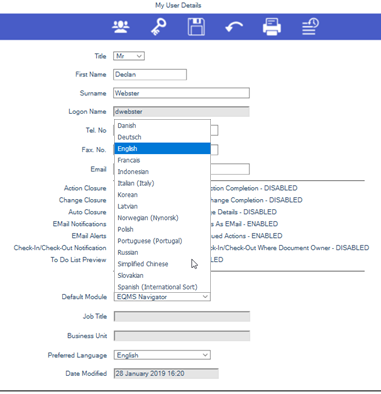The width and height of the screenshot is (381, 394).
Task: Click the EMail Alerts label
Action: pyautogui.click(x=89, y=236)
